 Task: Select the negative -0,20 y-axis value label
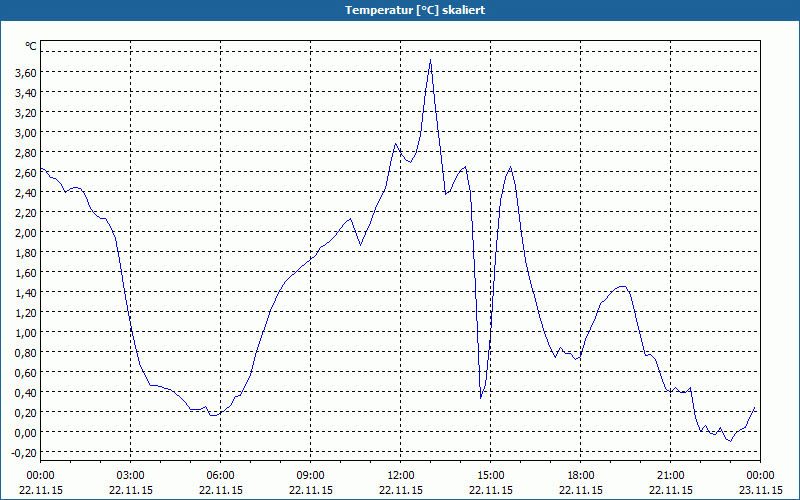pos(24,453)
